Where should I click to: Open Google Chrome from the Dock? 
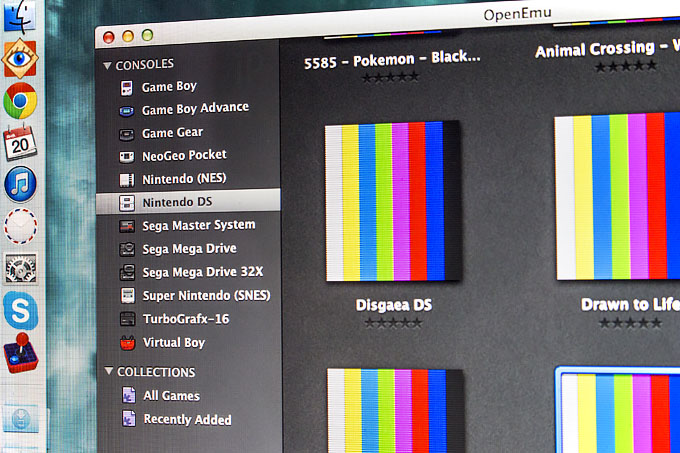[x=20, y=101]
